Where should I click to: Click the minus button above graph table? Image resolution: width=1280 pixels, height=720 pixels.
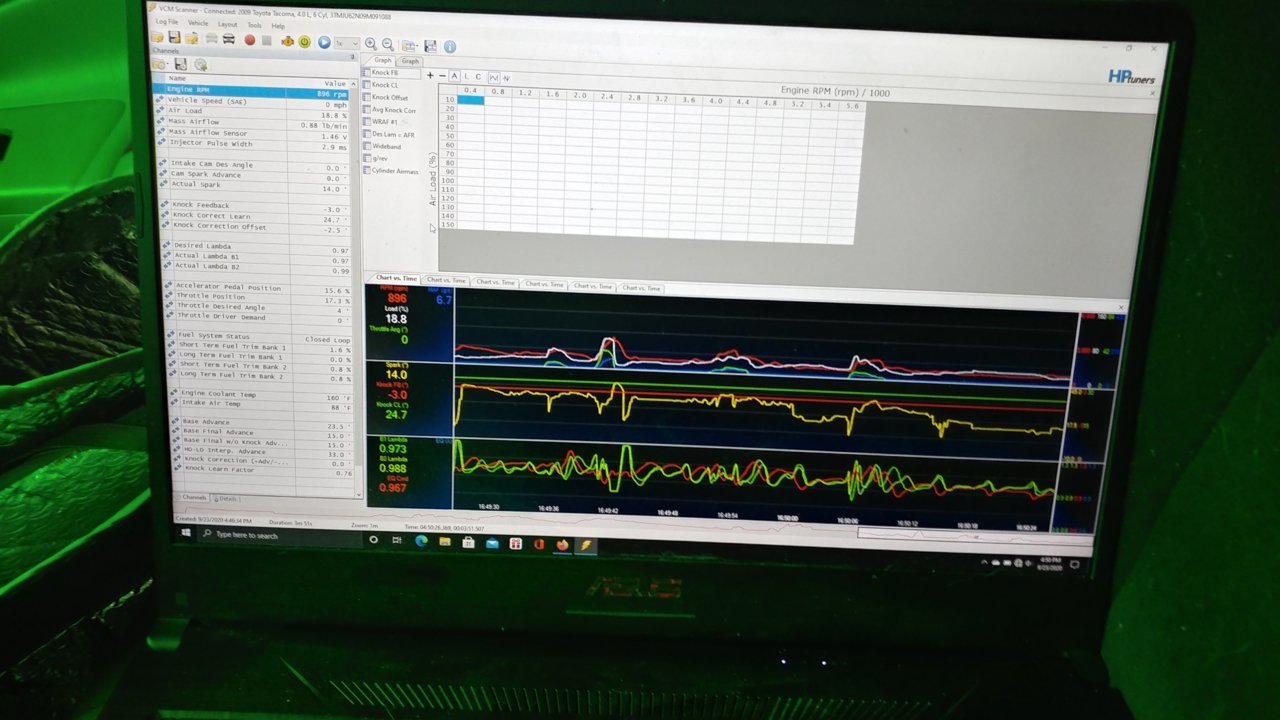(x=442, y=76)
